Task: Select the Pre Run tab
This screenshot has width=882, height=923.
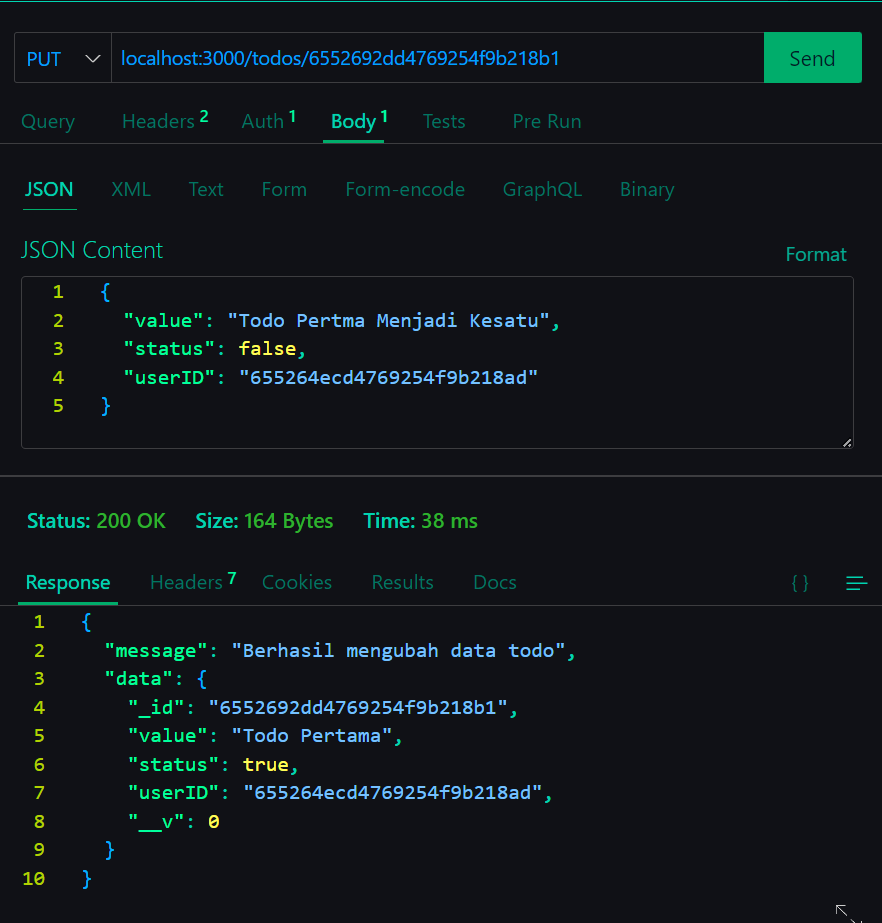Action: [546, 121]
